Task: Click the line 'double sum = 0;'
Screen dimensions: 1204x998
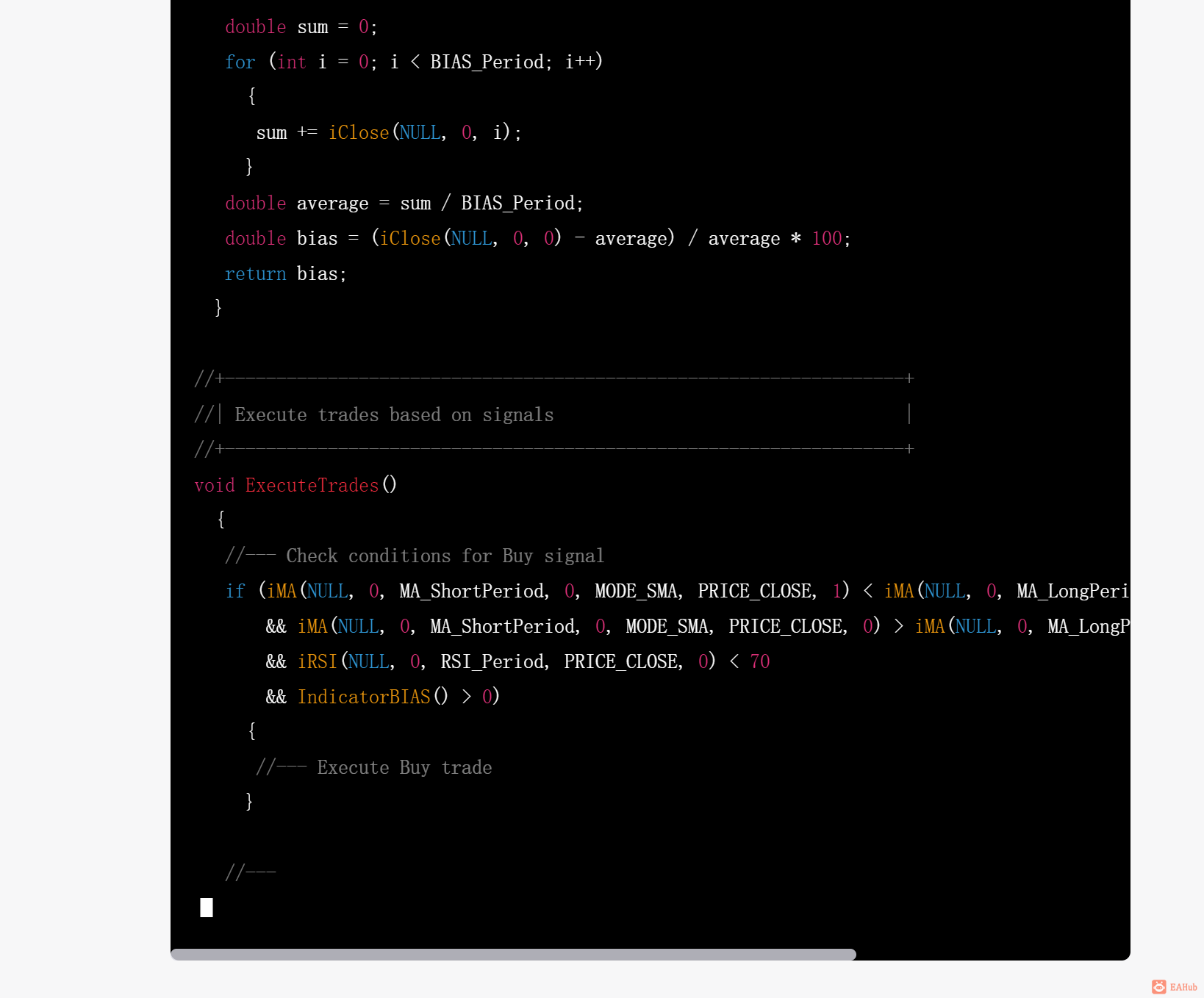Action: (x=301, y=27)
